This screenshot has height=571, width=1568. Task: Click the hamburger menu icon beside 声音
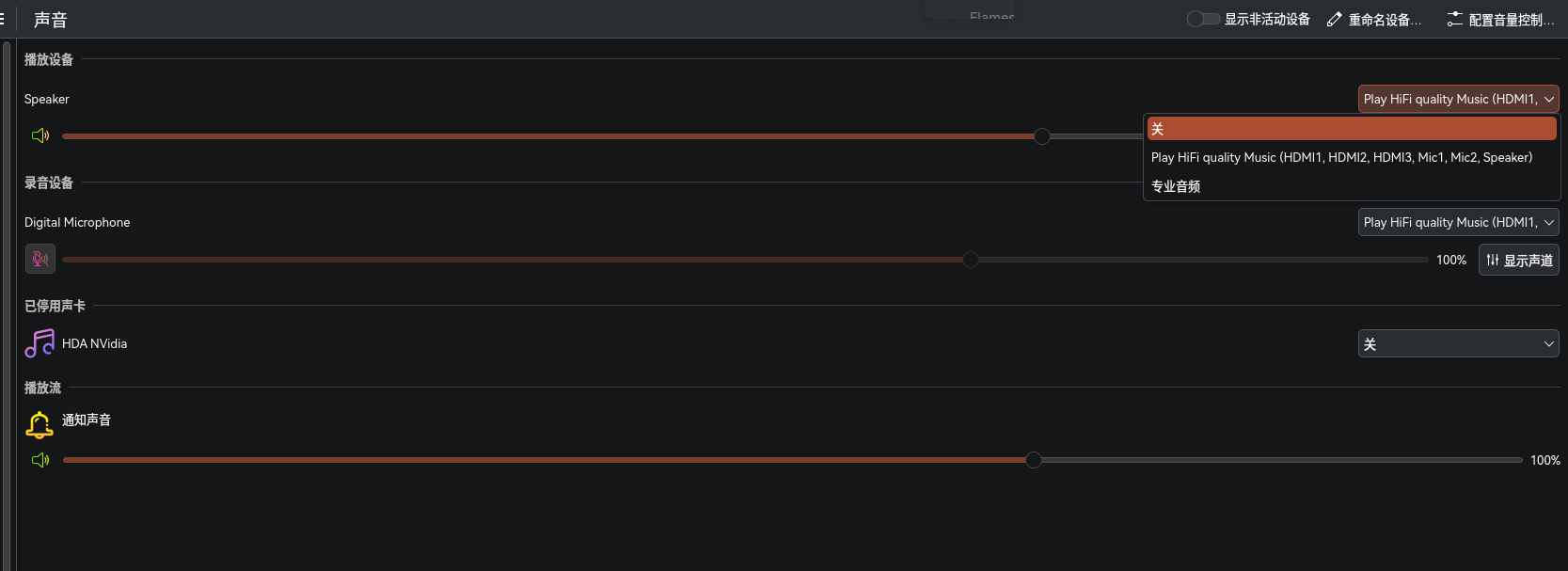(3, 19)
